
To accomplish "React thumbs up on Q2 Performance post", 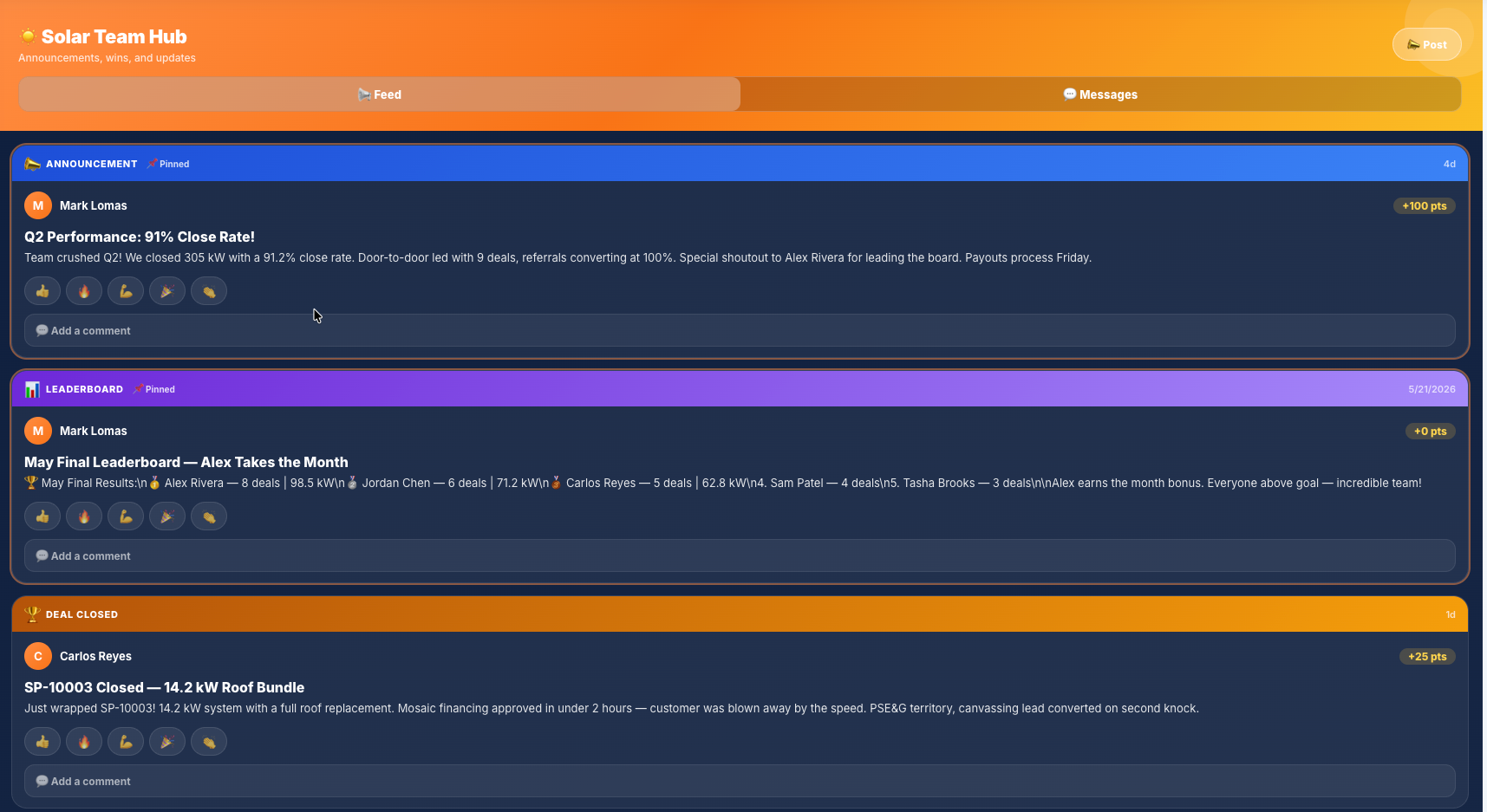I will [42, 291].
